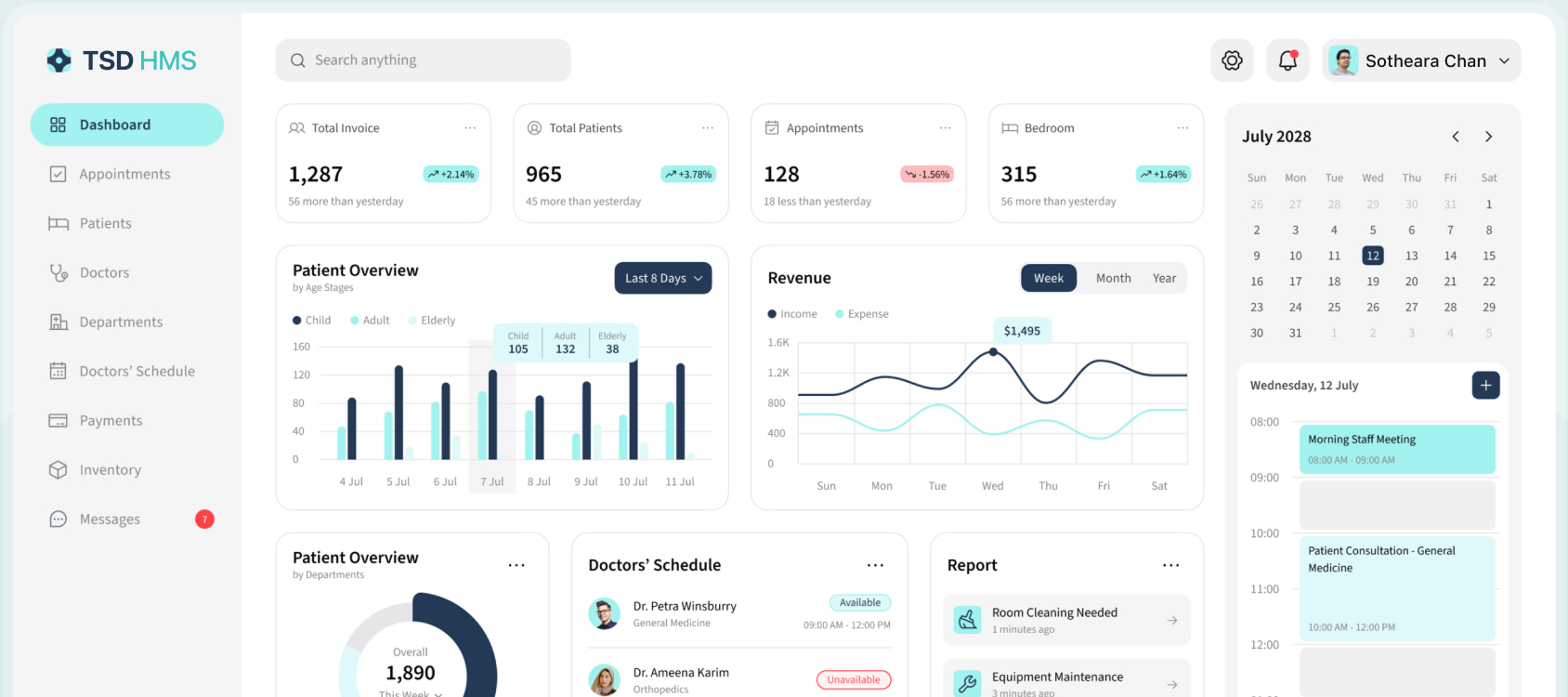Open Room Cleaning Needed report arrow

(x=1172, y=620)
